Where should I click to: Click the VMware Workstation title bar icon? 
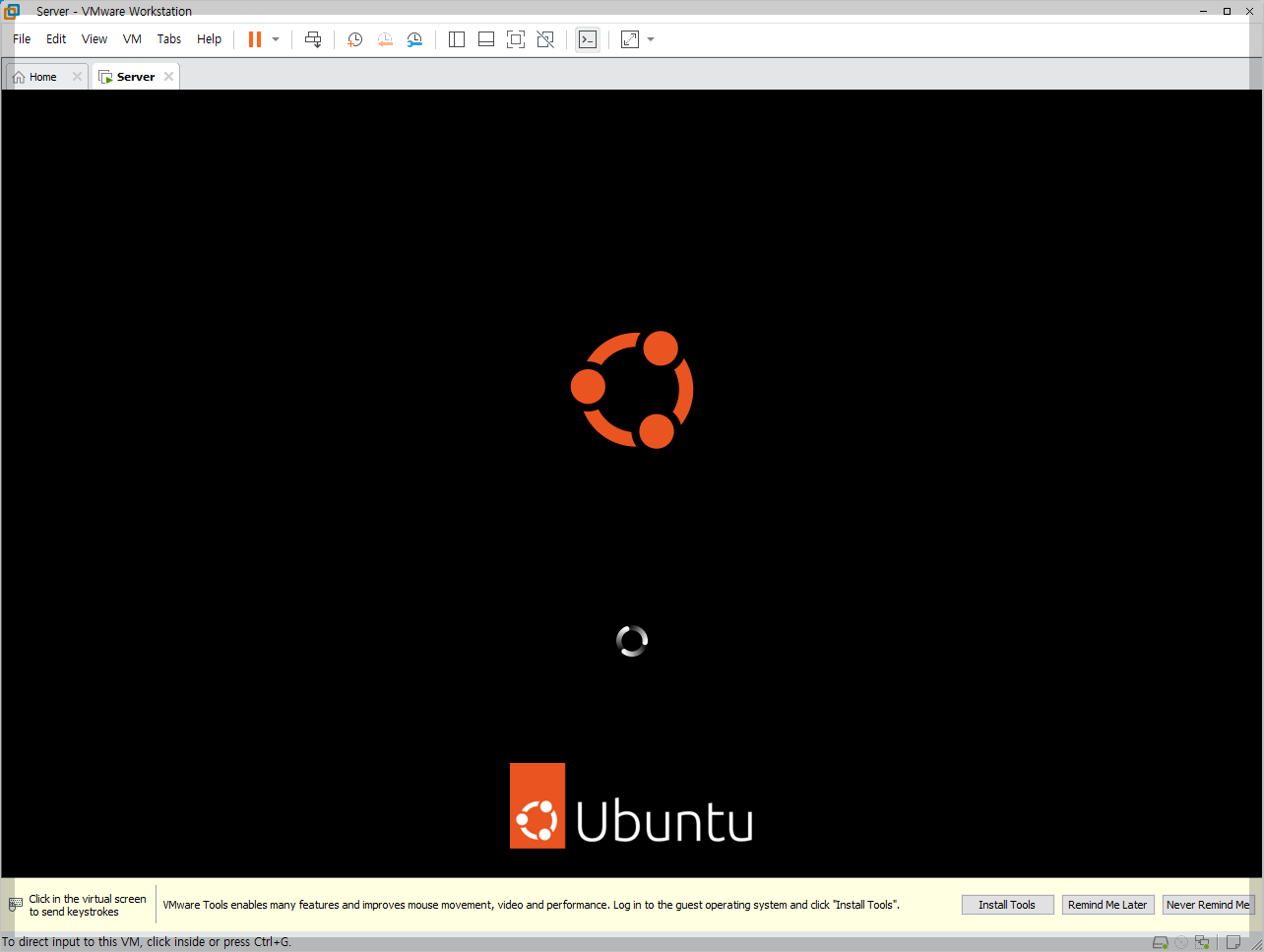(12, 11)
